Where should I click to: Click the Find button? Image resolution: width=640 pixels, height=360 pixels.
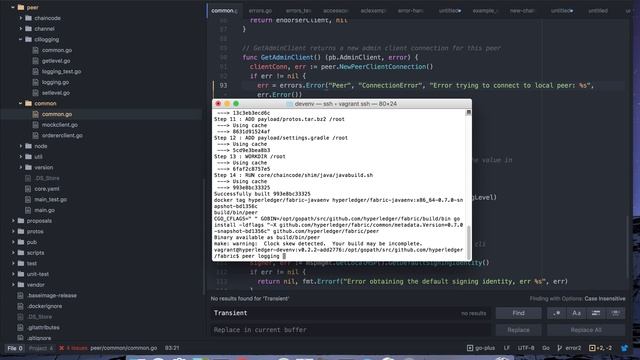pyautogui.click(x=518, y=313)
